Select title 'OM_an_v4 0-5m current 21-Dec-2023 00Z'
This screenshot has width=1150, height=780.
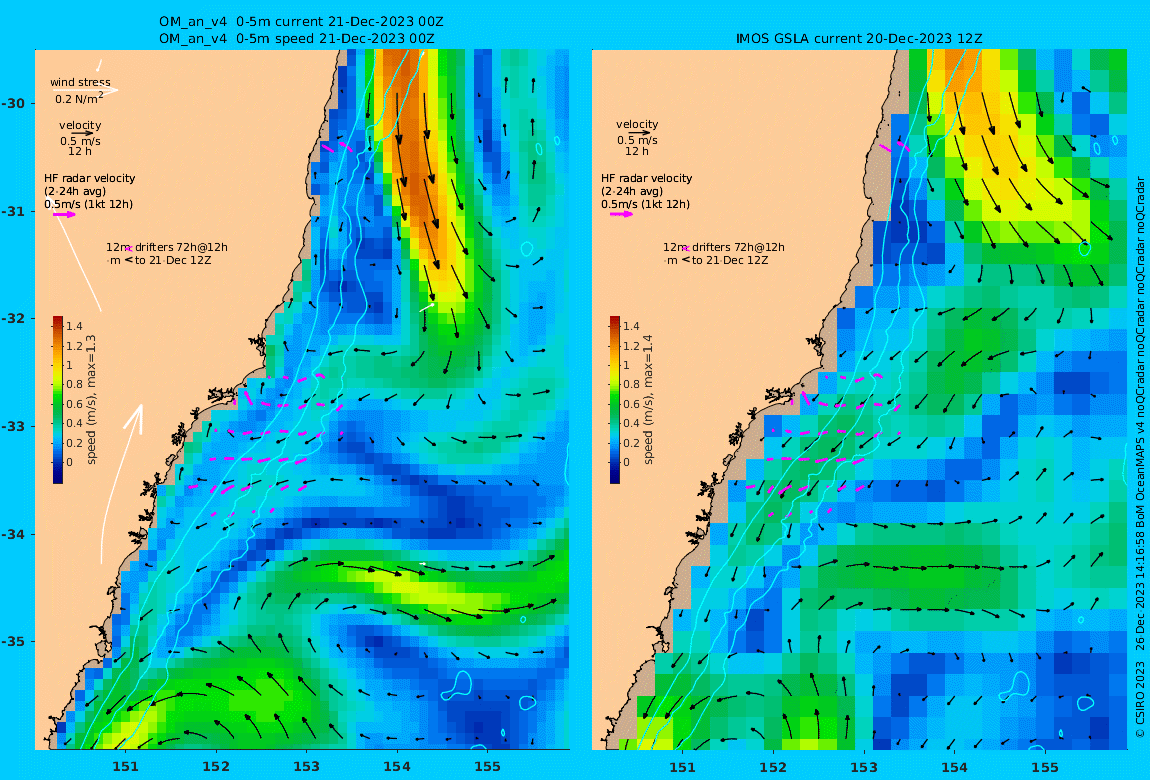pyautogui.click(x=301, y=21)
